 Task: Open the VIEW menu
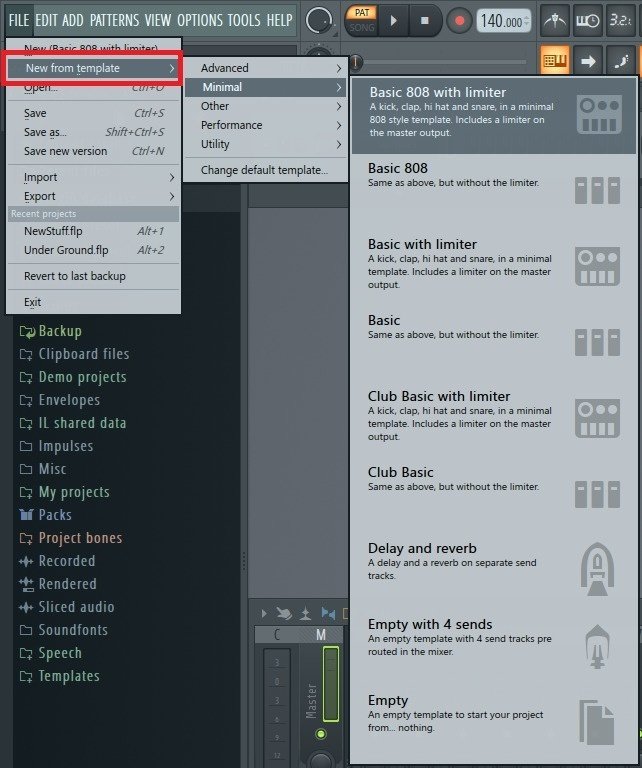158,20
